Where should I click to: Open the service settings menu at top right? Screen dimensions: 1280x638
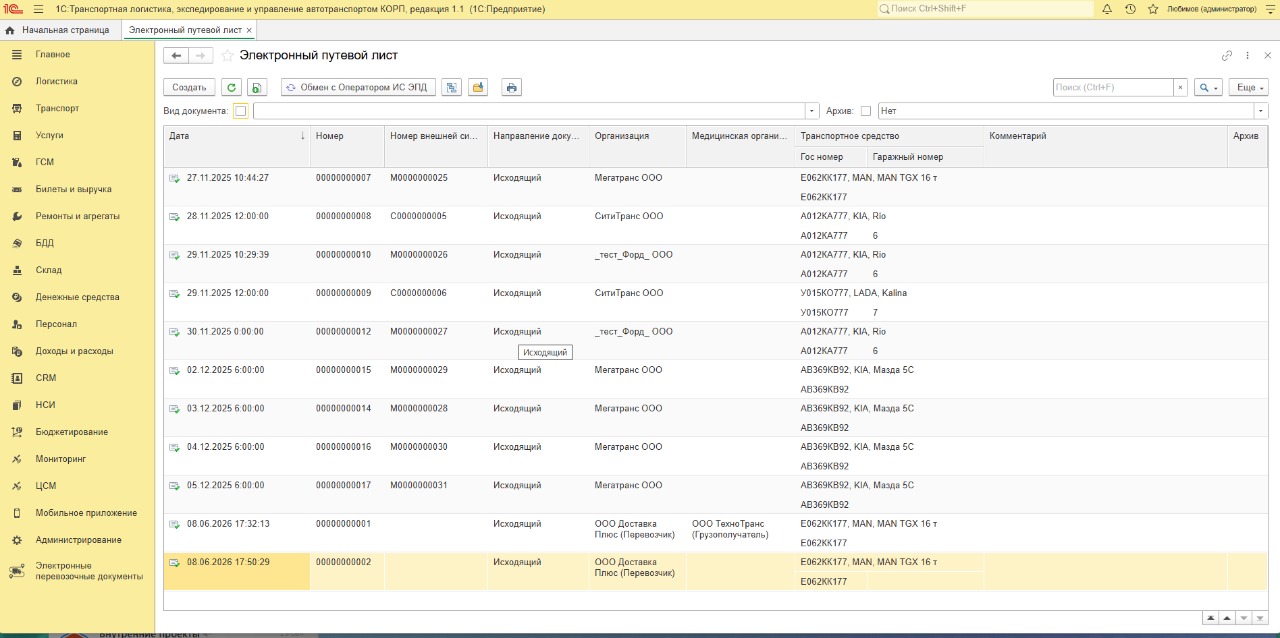[1269, 8]
